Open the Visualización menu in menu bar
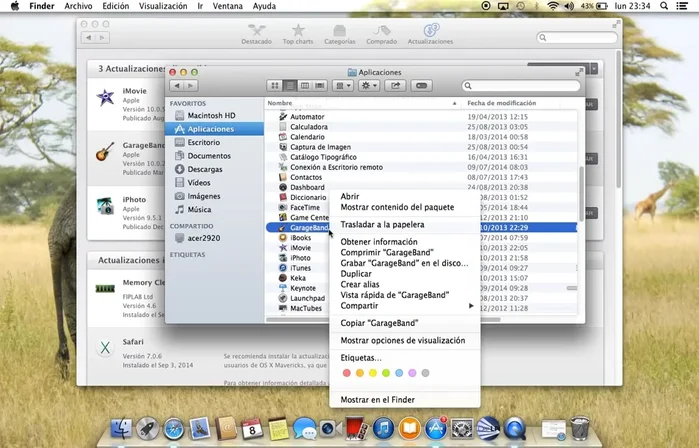The height and width of the screenshot is (448, 699). click(163, 6)
